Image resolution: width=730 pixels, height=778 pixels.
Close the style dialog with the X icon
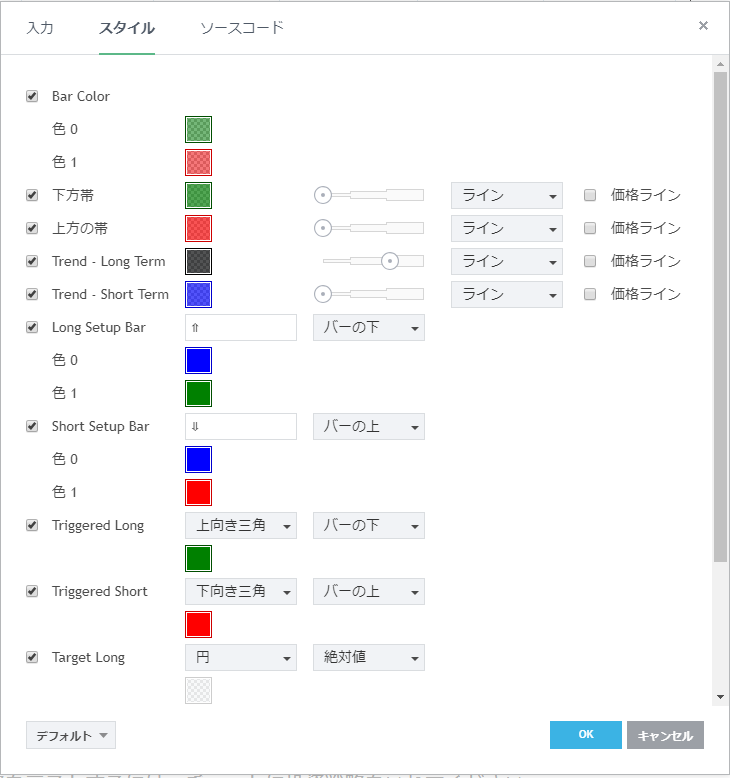point(703,26)
